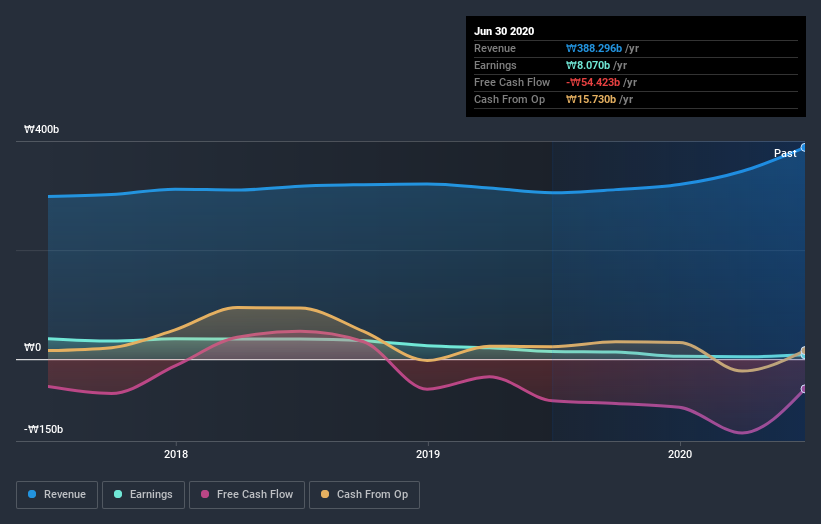Screen dimensions: 821x524
Task: Click the ₩8.070b earnings value
Action: tap(588, 65)
